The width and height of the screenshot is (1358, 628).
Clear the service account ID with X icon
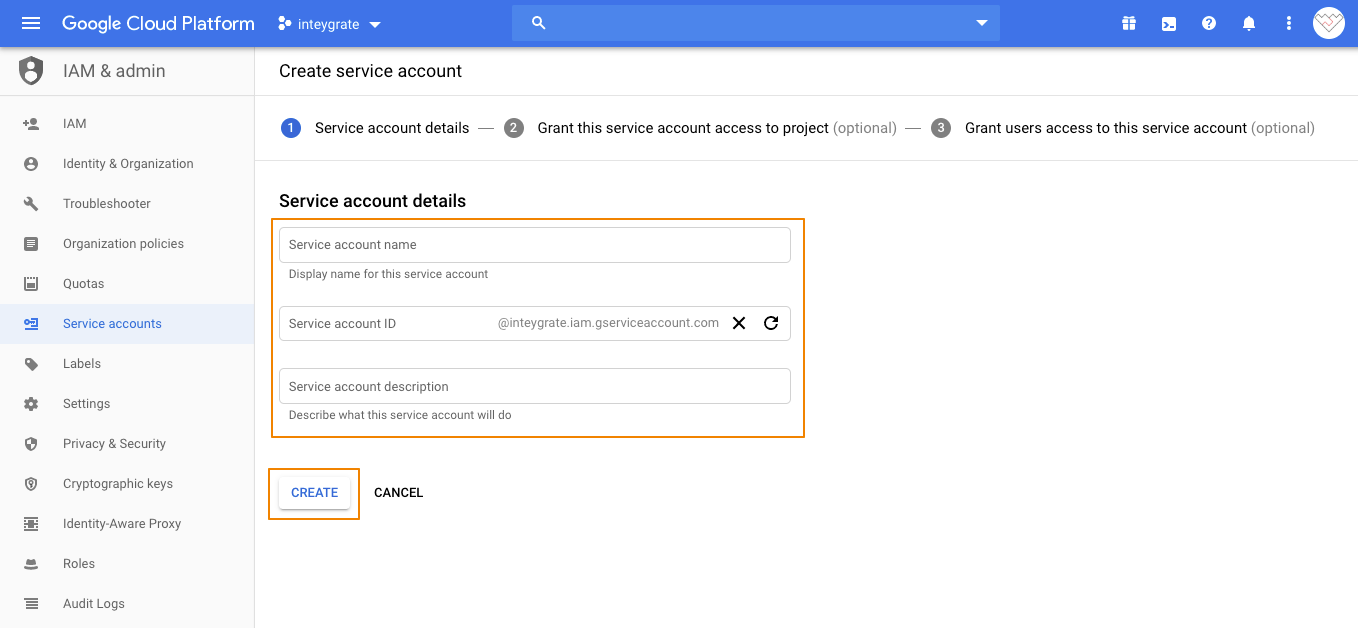pos(739,323)
